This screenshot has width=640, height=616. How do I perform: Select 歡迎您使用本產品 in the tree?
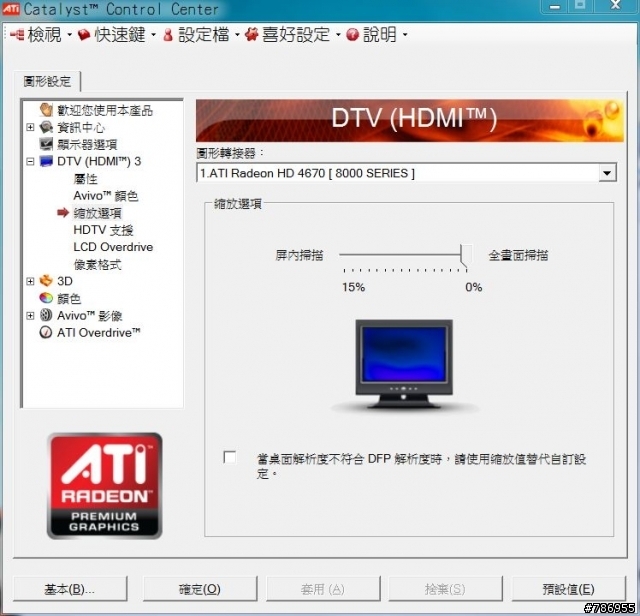click(x=105, y=110)
